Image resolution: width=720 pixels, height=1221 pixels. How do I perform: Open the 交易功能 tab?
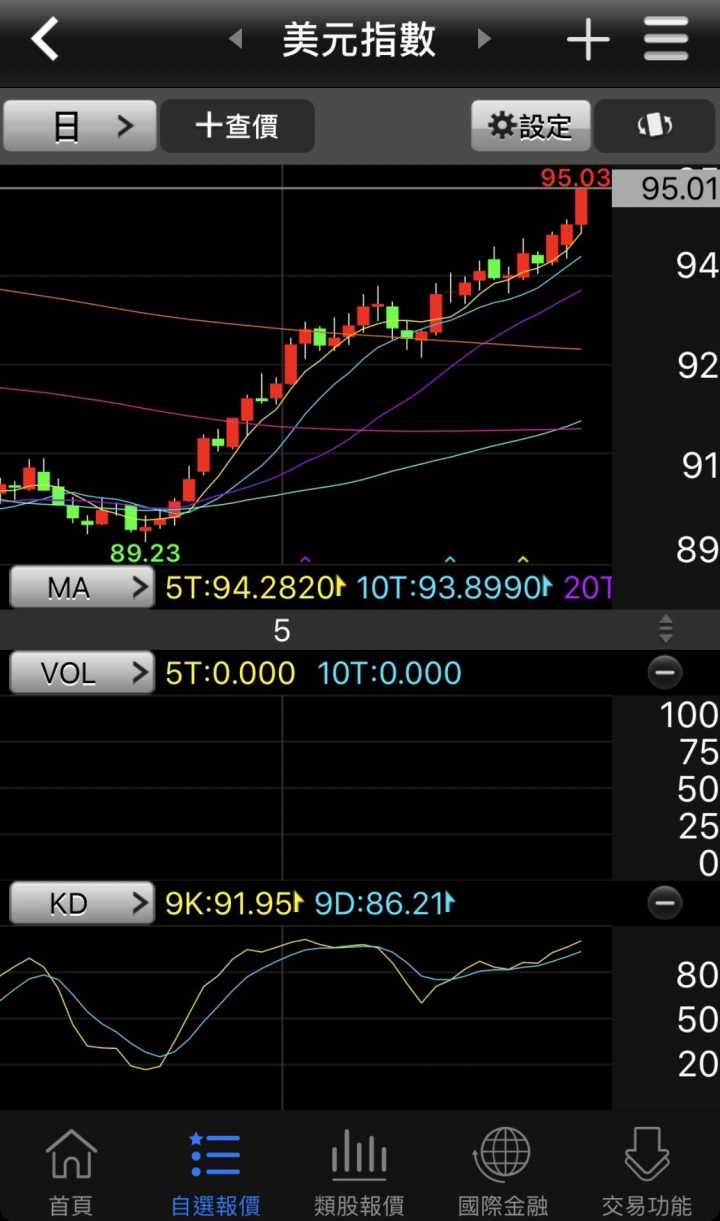647,1172
